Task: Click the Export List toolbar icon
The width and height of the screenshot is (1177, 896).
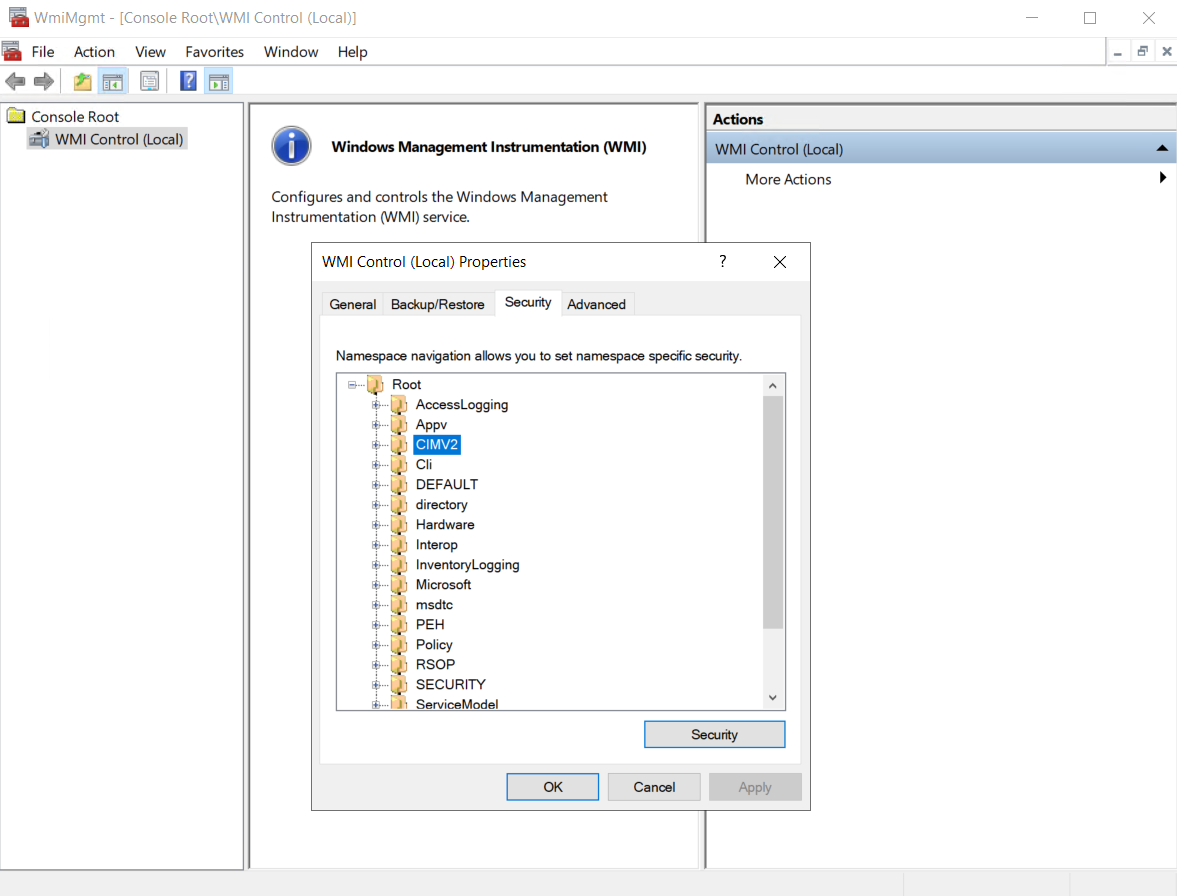Action: pos(149,81)
